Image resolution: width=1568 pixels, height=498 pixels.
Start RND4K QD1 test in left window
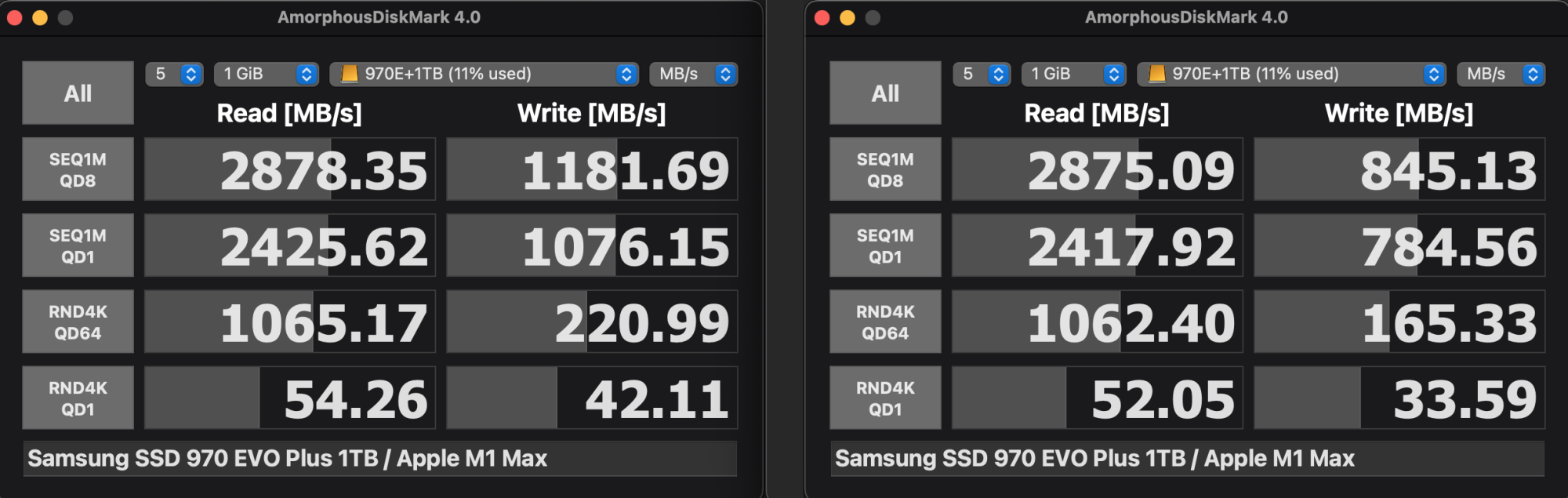click(x=78, y=398)
